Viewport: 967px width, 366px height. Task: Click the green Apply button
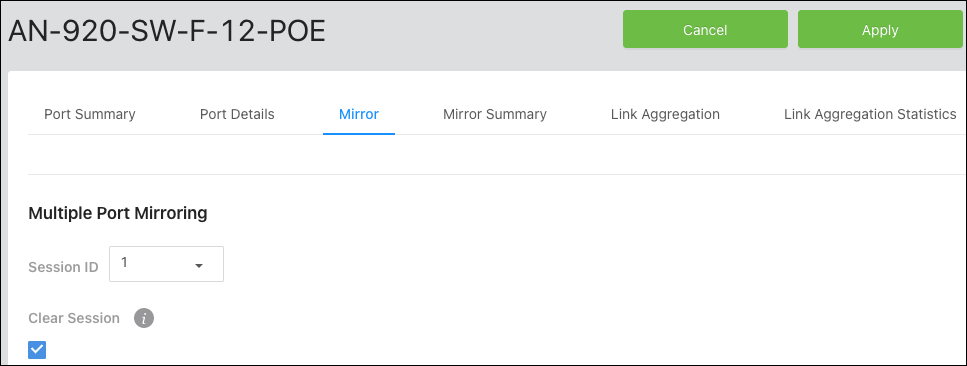880,29
